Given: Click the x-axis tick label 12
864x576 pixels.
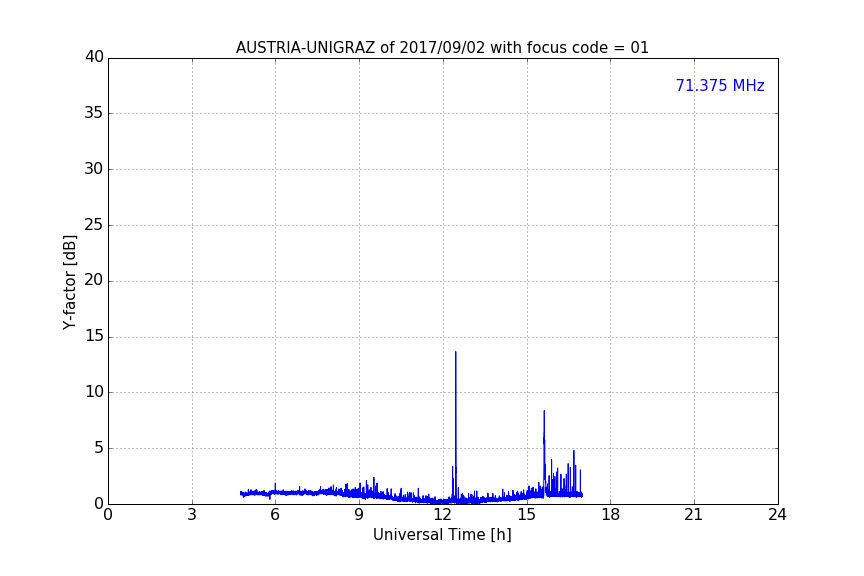Looking at the screenshot, I should pyautogui.click(x=443, y=515).
